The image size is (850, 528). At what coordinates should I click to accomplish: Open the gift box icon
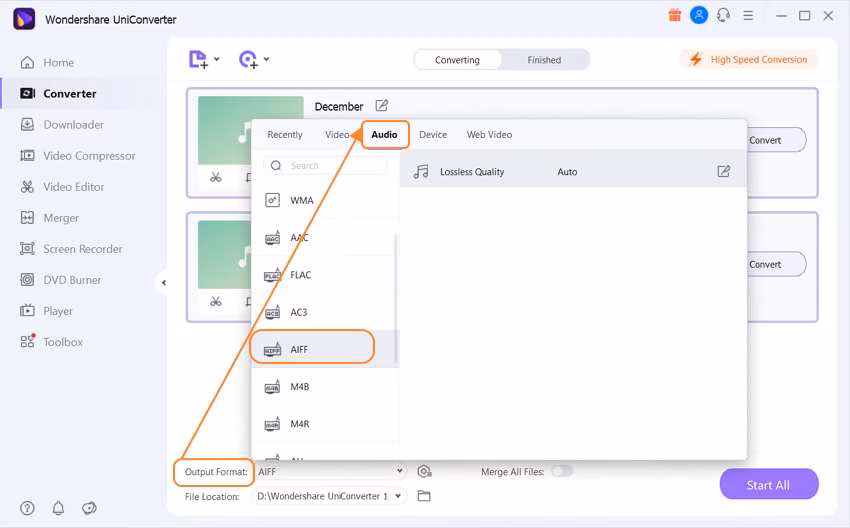tap(674, 15)
